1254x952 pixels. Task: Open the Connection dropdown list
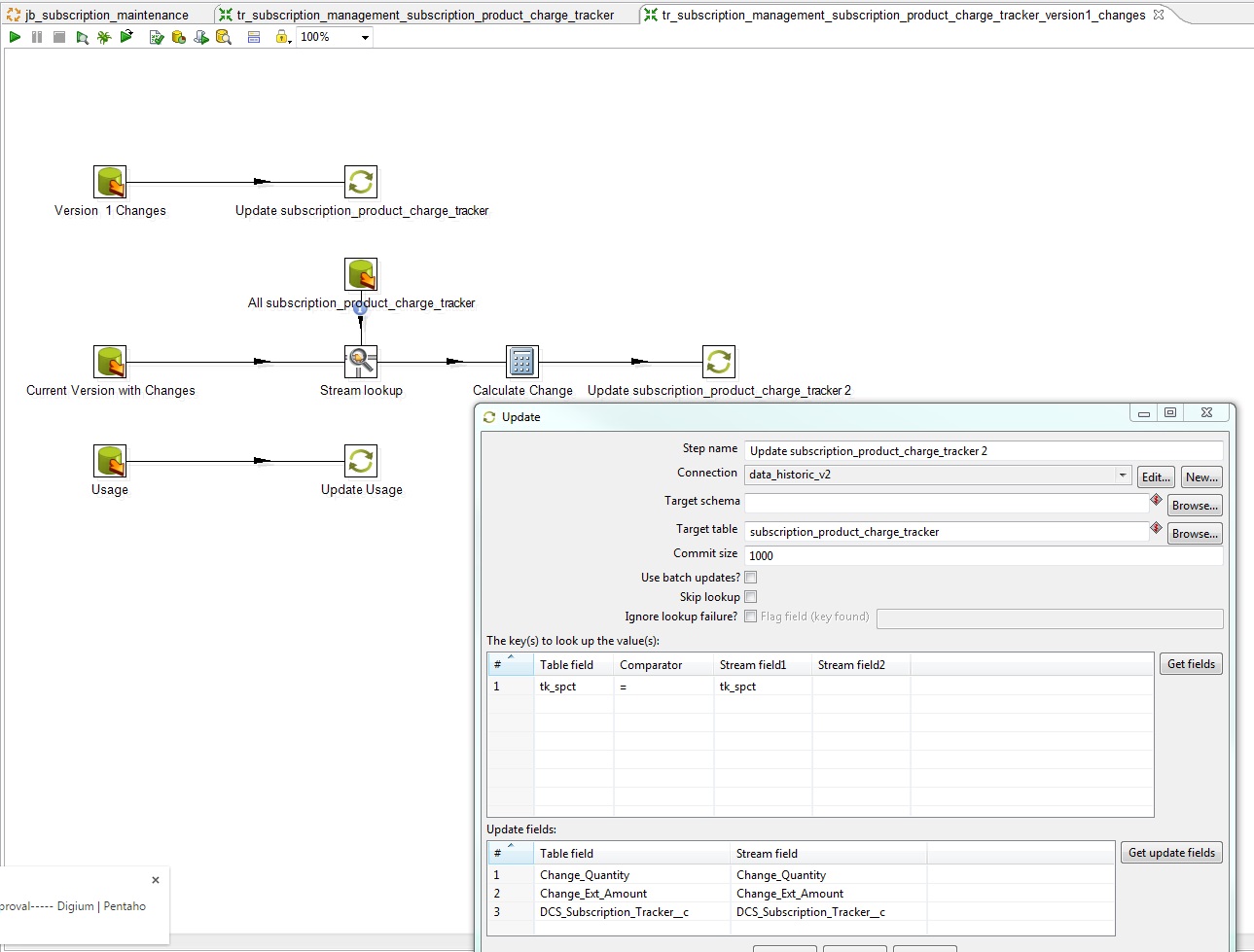click(x=1123, y=476)
